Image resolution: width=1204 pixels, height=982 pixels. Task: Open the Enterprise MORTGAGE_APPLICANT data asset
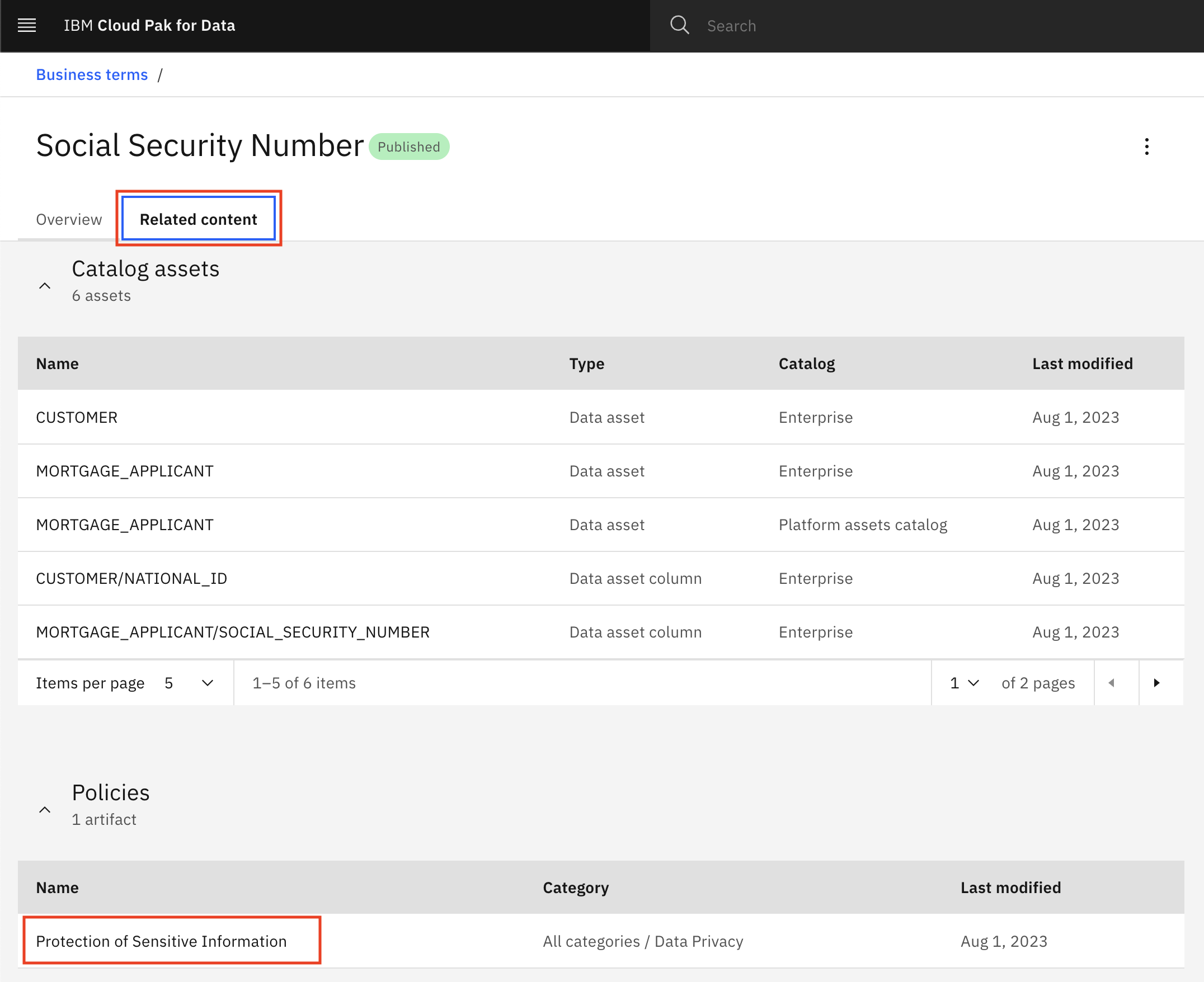point(125,471)
